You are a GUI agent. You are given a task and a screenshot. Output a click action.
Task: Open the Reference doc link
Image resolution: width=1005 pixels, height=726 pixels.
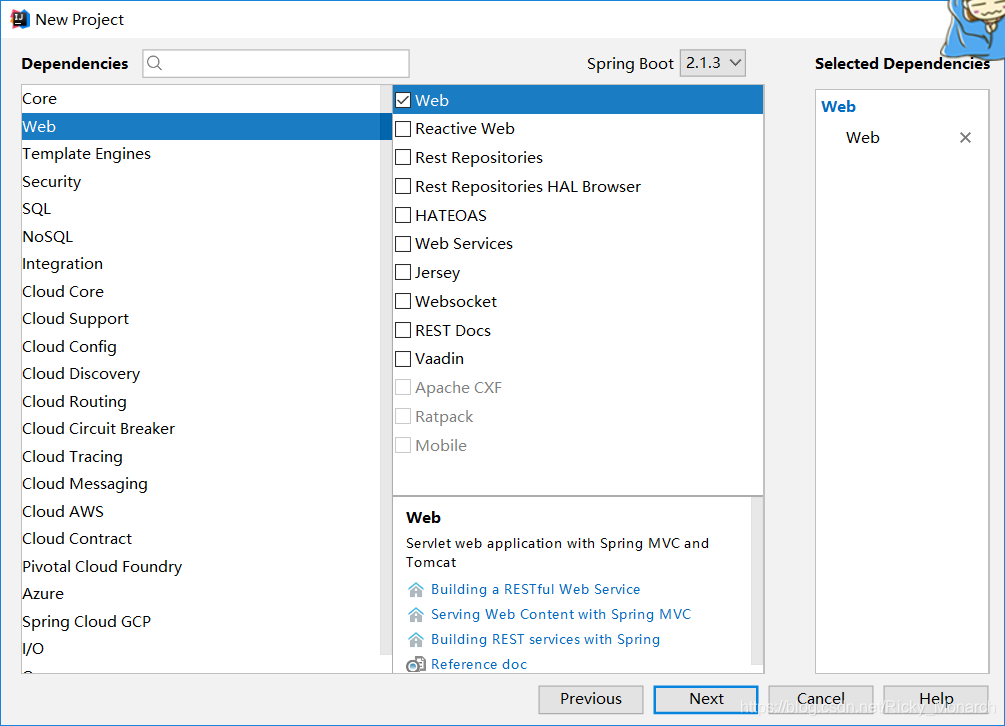pyautogui.click(x=479, y=664)
